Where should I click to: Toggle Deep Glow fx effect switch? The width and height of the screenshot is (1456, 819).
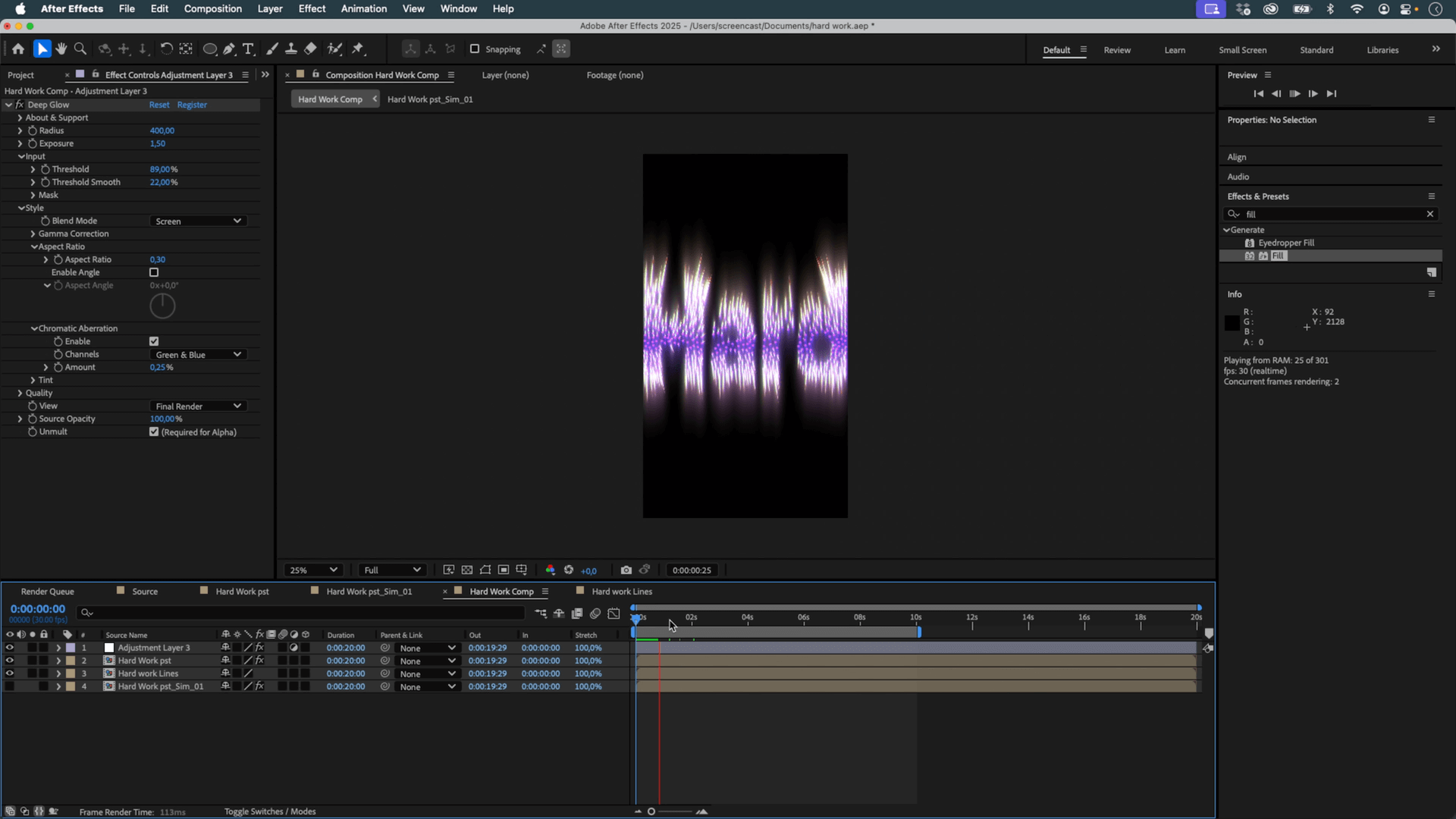click(x=20, y=105)
